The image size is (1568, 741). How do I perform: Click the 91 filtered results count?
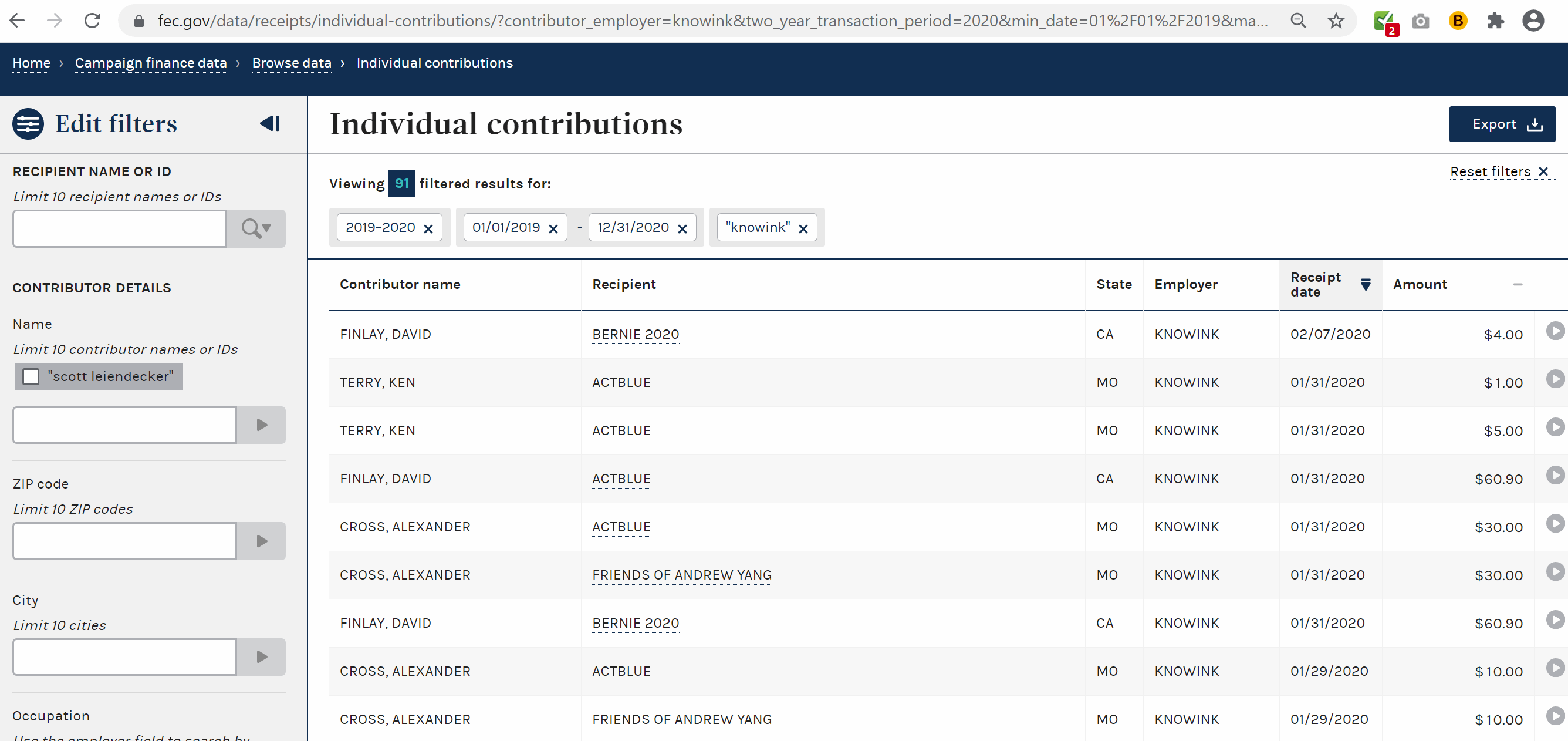(x=402, y=183)
